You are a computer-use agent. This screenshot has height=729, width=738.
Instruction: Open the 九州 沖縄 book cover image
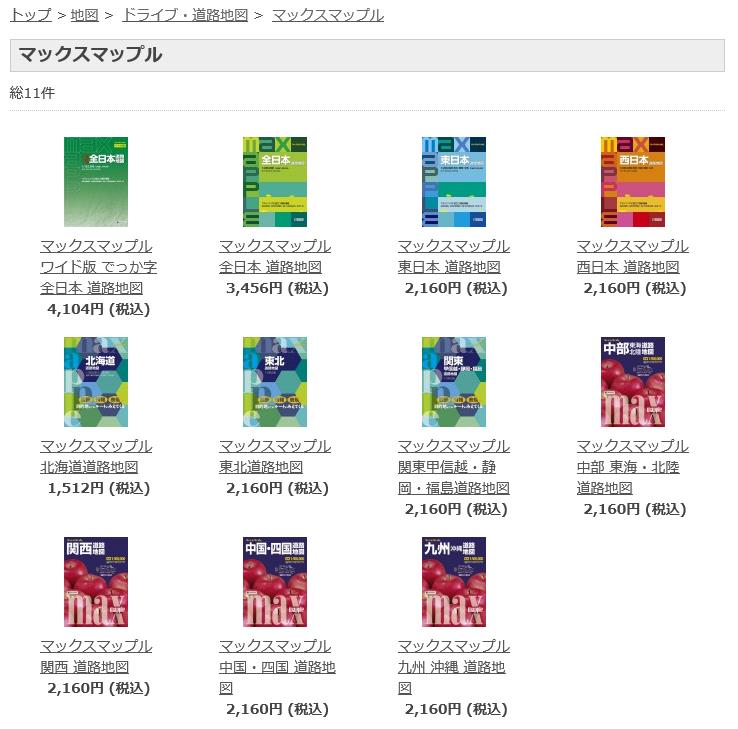(454, 582)
